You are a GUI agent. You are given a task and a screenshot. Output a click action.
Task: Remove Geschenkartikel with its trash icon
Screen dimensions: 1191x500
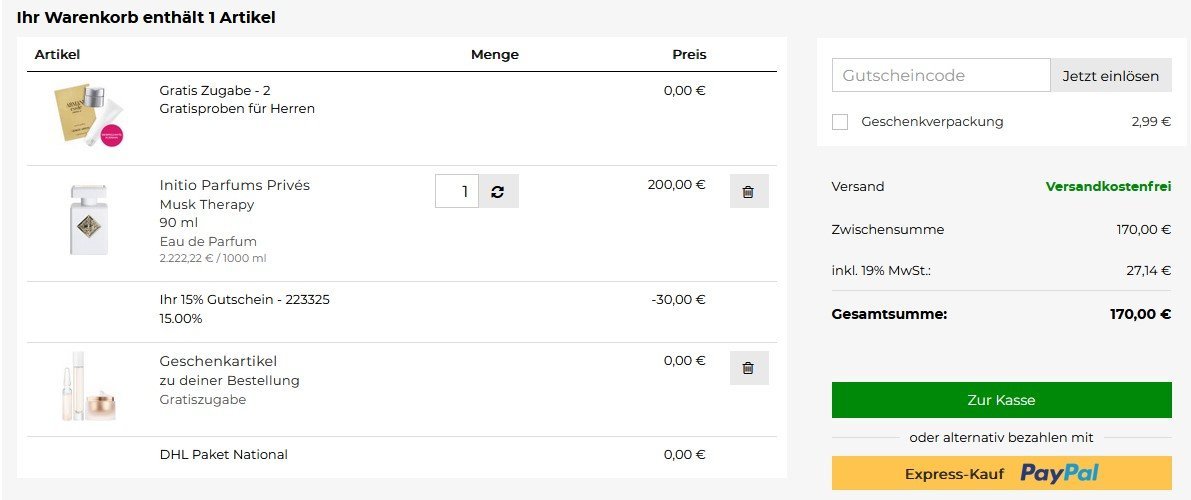click(748, 368)
